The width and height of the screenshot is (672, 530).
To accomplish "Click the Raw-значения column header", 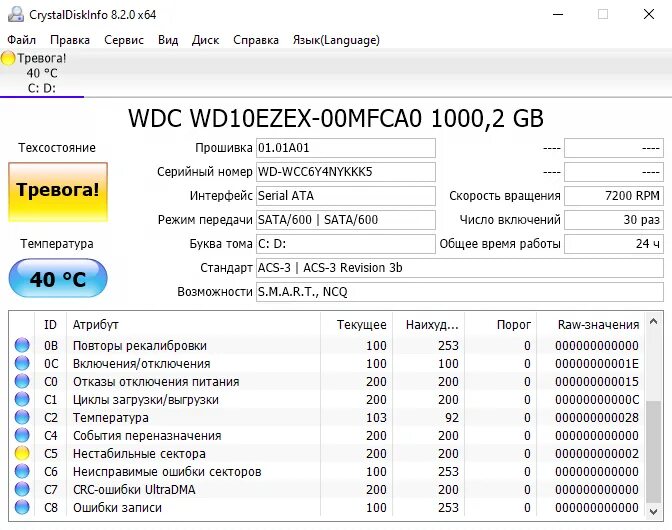I will coord(591,324).
